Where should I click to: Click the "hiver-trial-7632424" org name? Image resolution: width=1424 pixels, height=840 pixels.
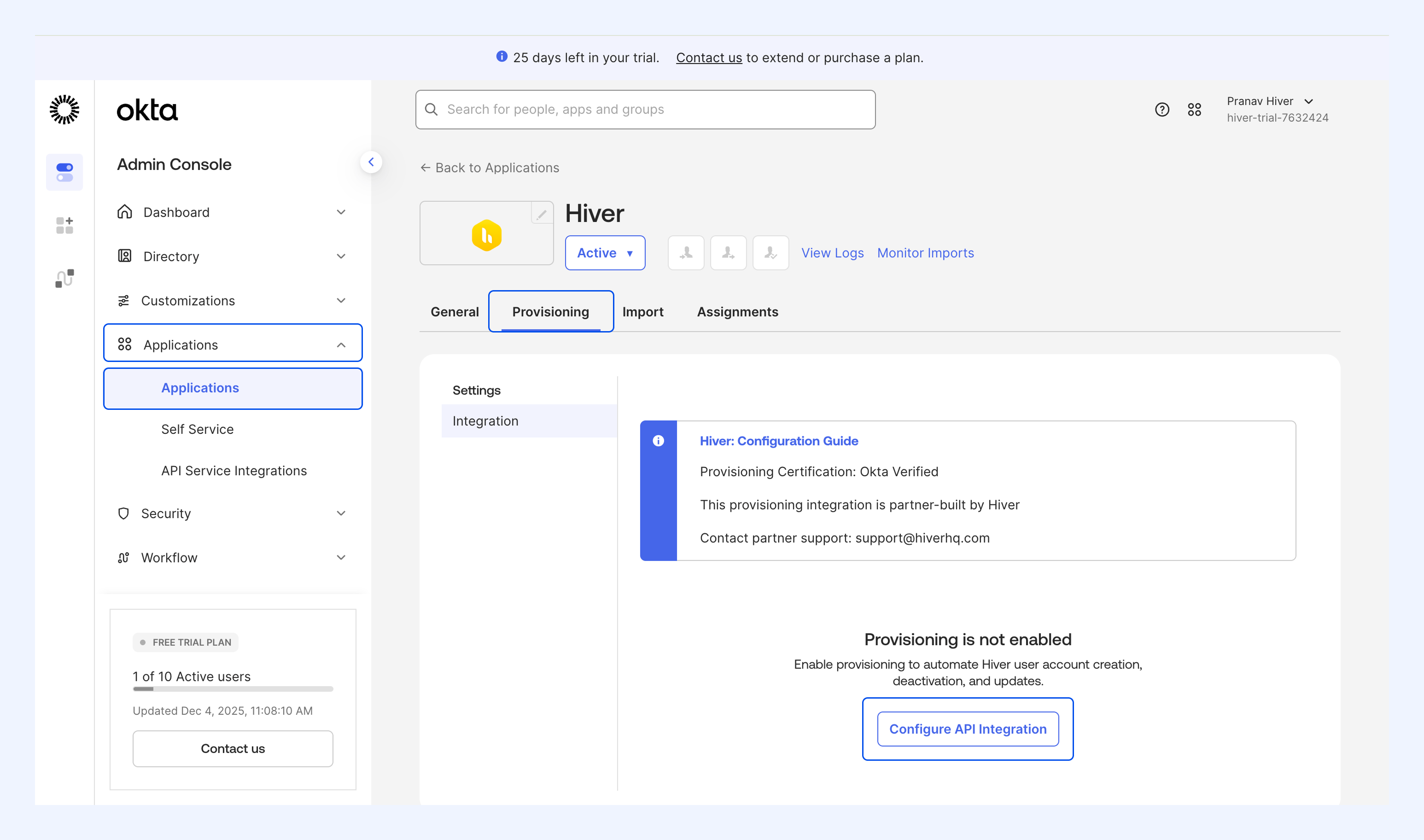click(x=1278, y=118)
